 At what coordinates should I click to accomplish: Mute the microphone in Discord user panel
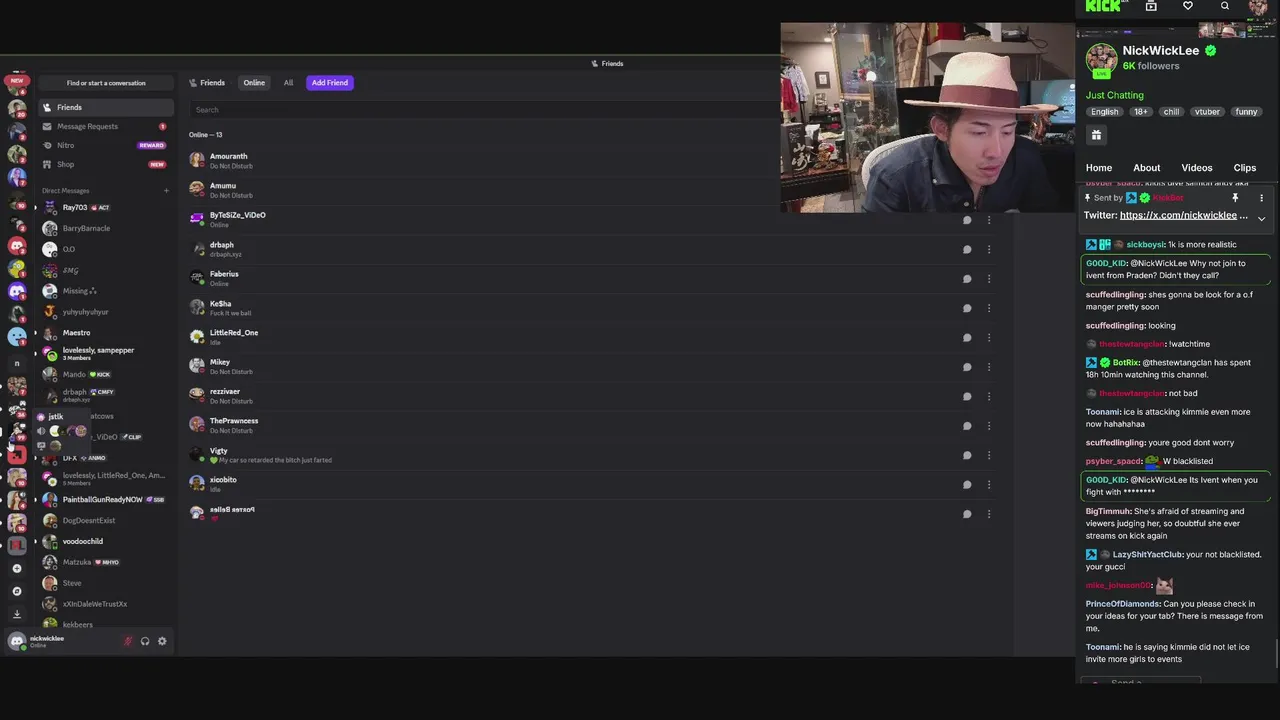(x=128, y=641)
